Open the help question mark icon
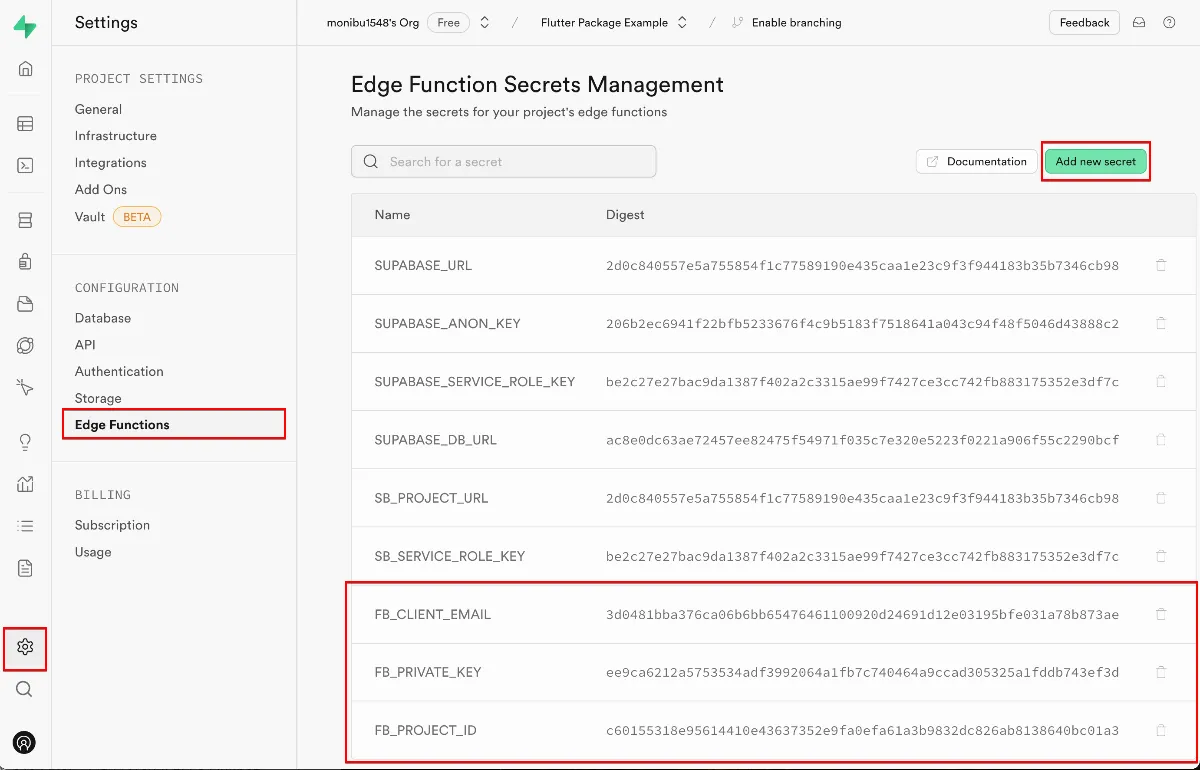The width and height of the screenshot is (1200, 770). [1169, 23]
